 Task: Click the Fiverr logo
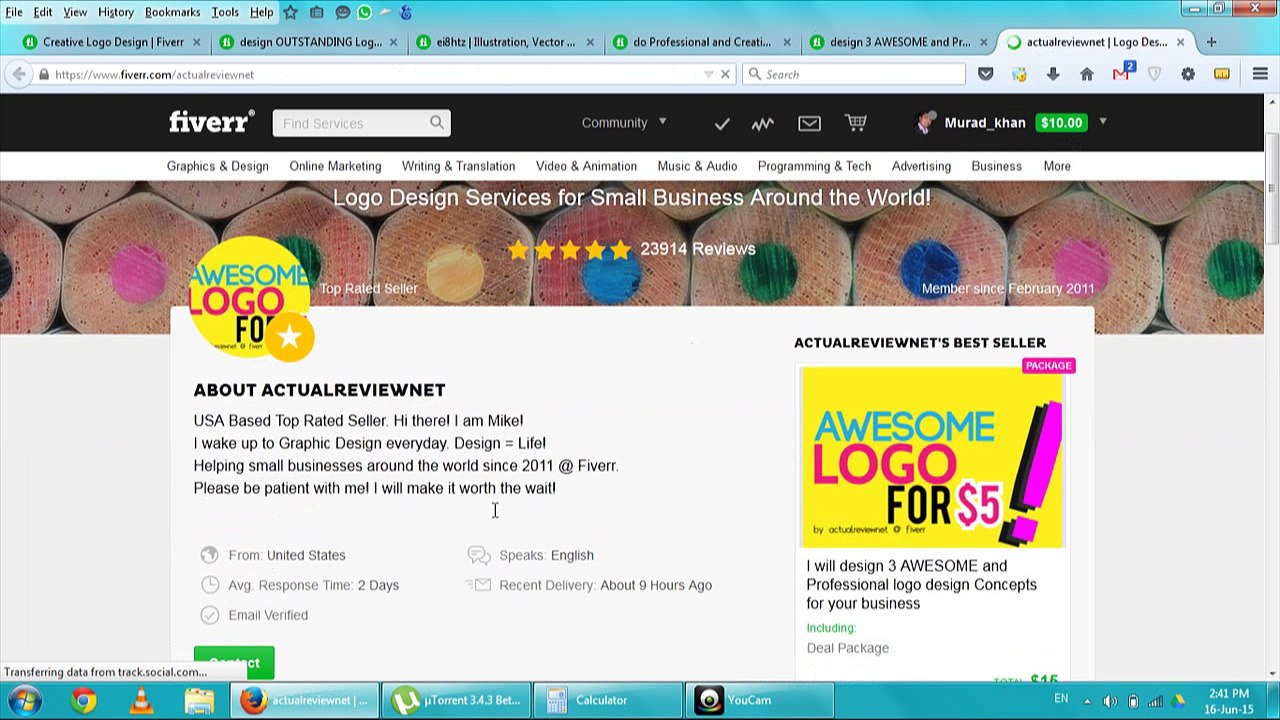point(211,122)
